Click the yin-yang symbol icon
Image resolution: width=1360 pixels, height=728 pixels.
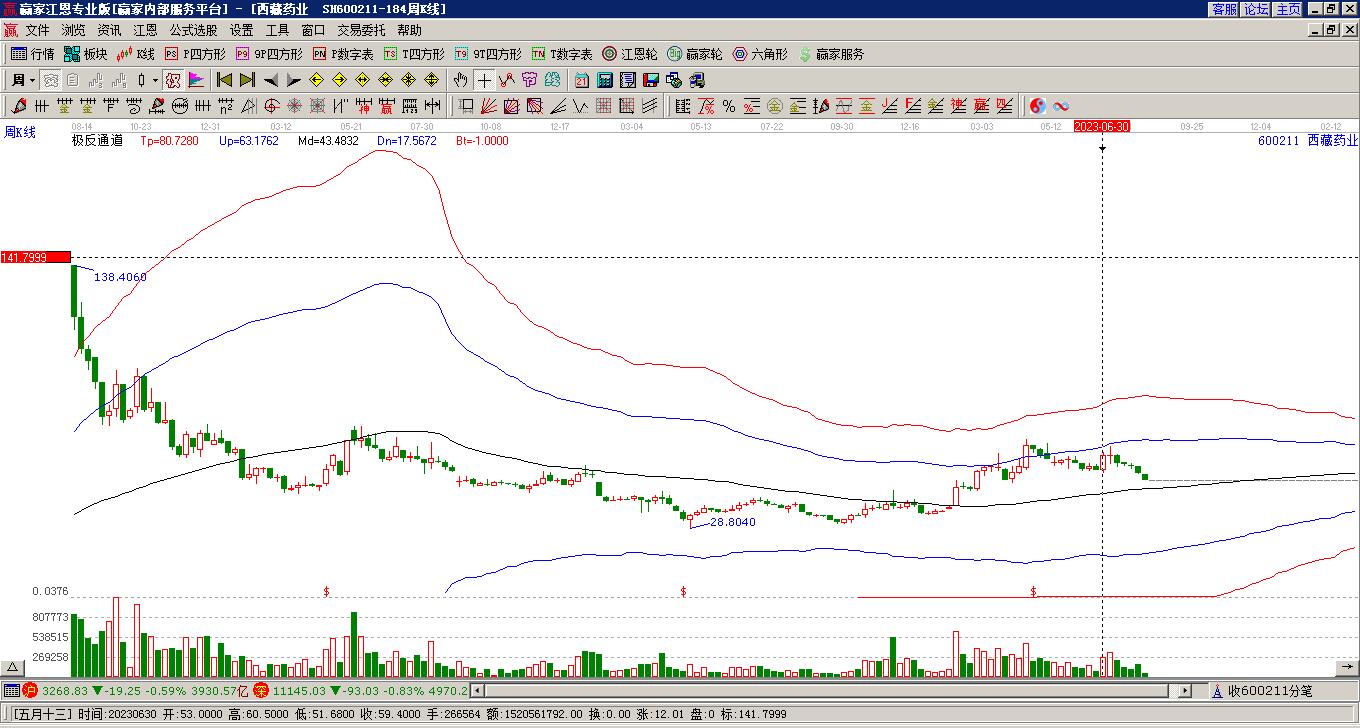pyautogui.click(x=1038, y=106)
